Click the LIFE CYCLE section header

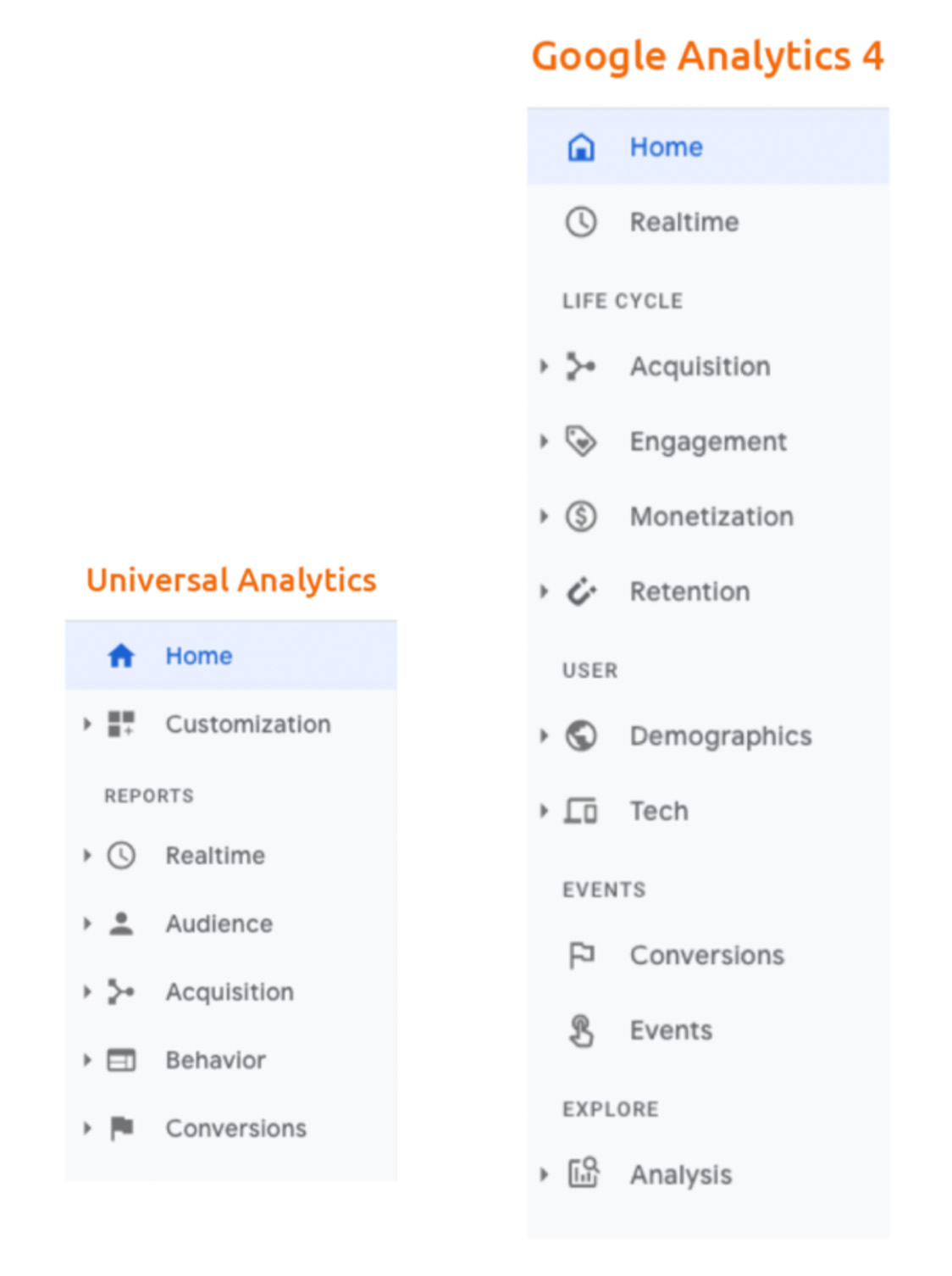623,300
